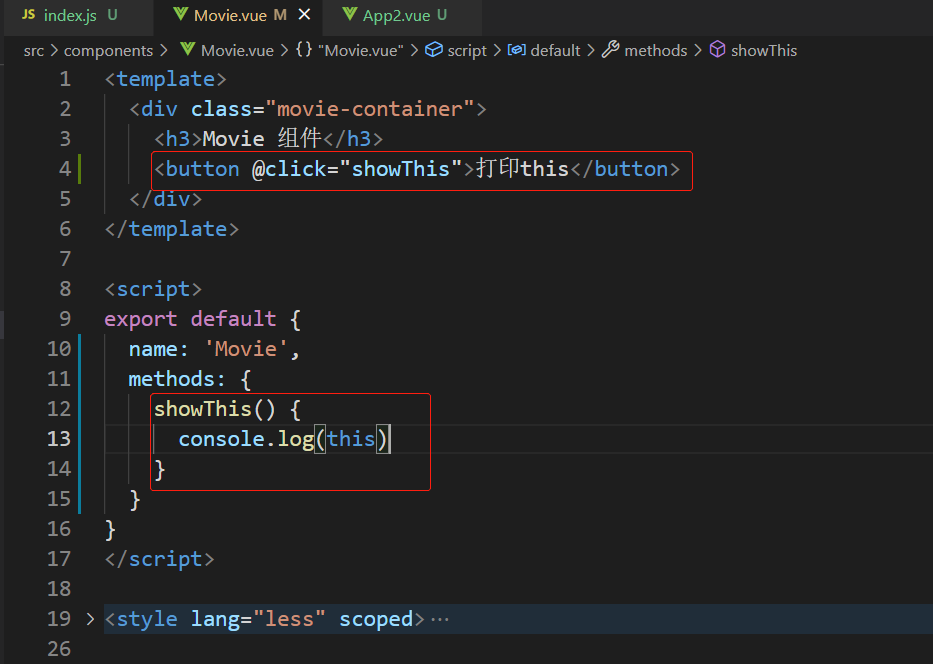Click the Vue icon in the breadcrumb
Screen dimensions: 933x664
187,49
